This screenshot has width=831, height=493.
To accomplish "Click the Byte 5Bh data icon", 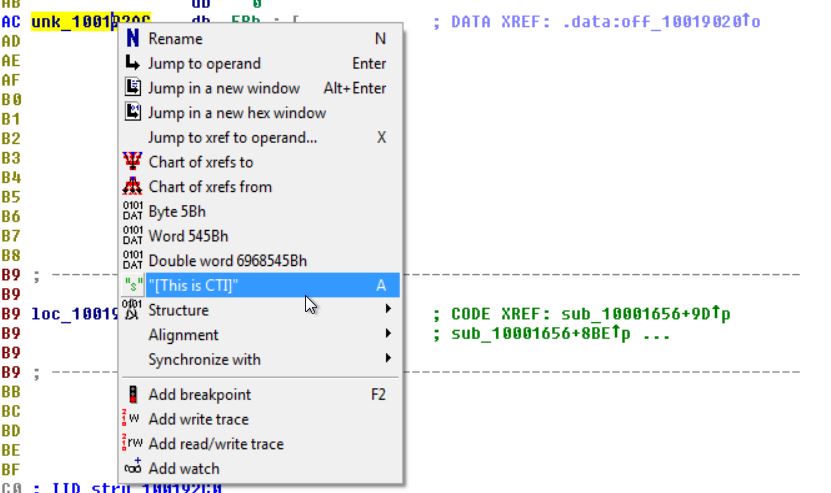I will pos(132,211).
